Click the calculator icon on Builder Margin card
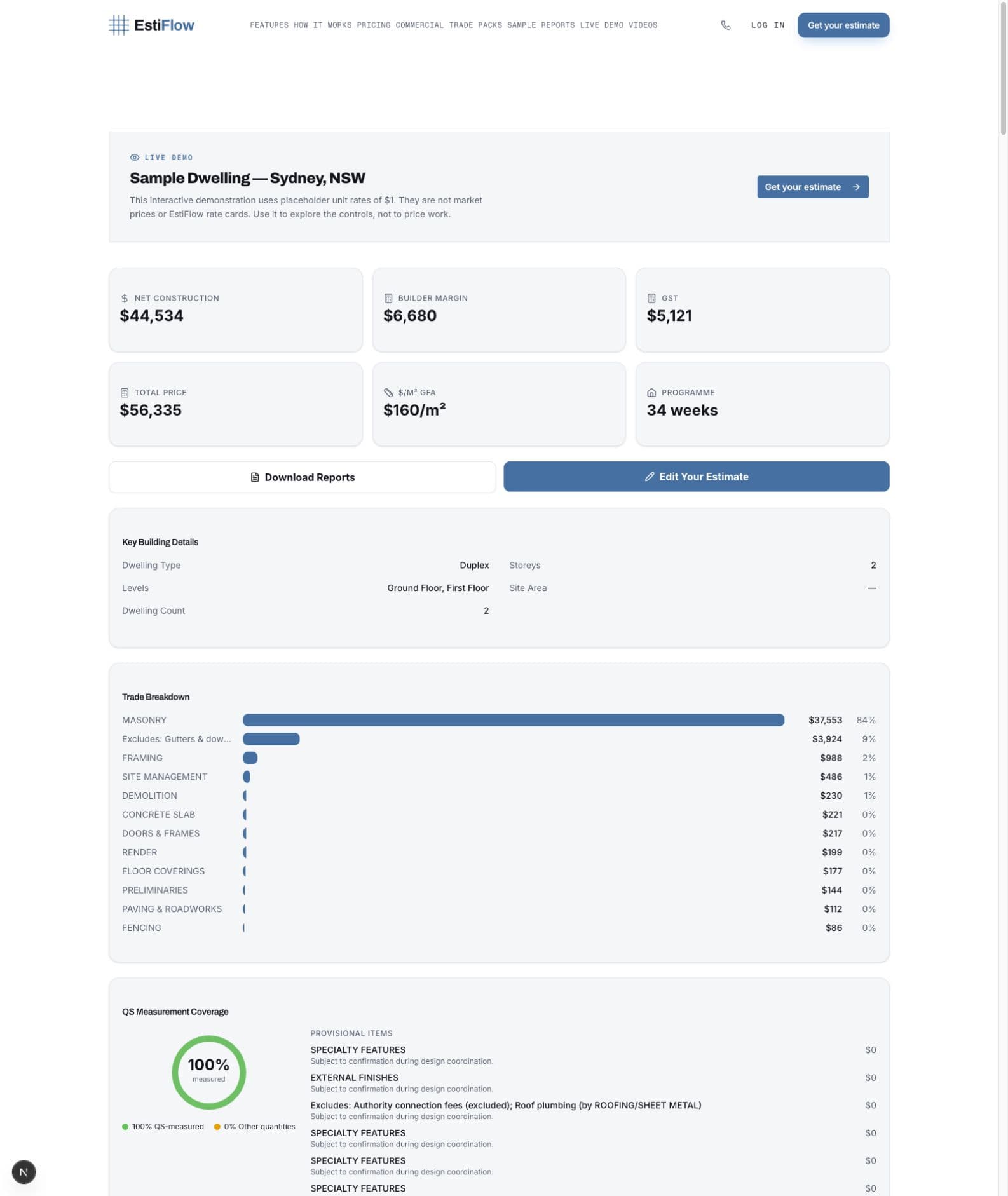This screenshot has height=1196, width=1008. (388, 298)
